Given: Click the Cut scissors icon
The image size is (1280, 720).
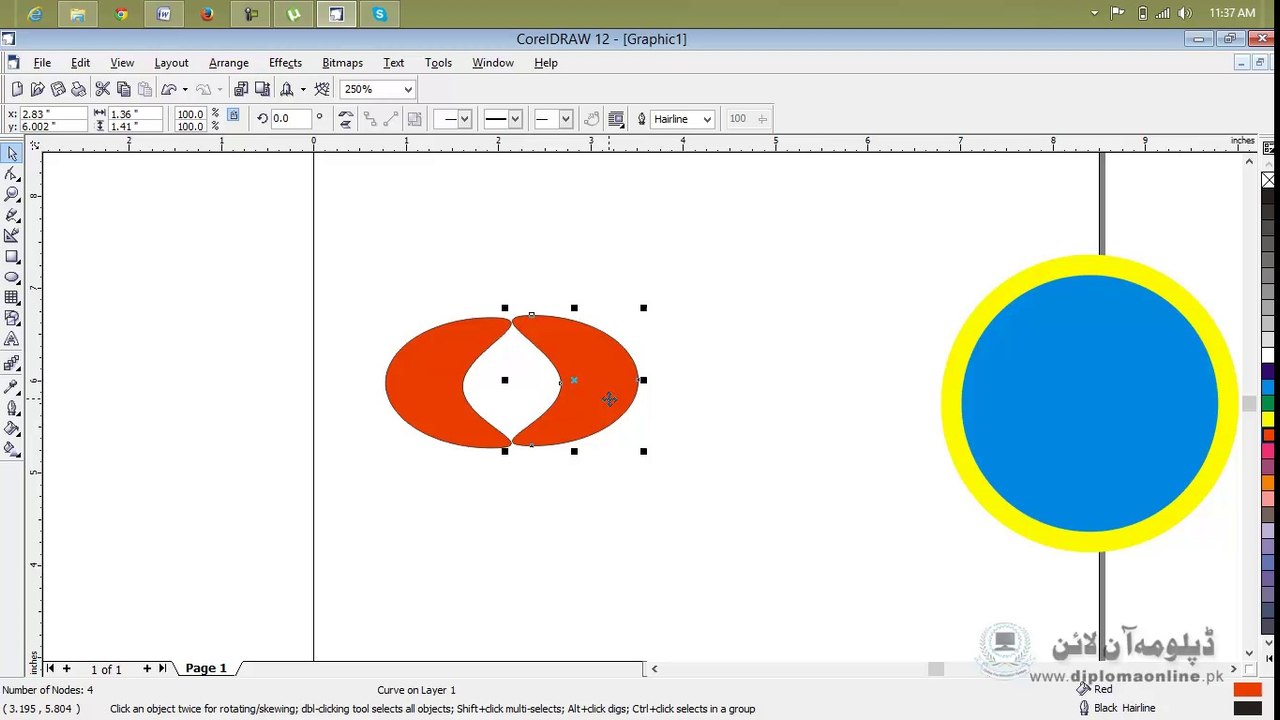Looking at the screenshot, I should [x=102, y=89].
